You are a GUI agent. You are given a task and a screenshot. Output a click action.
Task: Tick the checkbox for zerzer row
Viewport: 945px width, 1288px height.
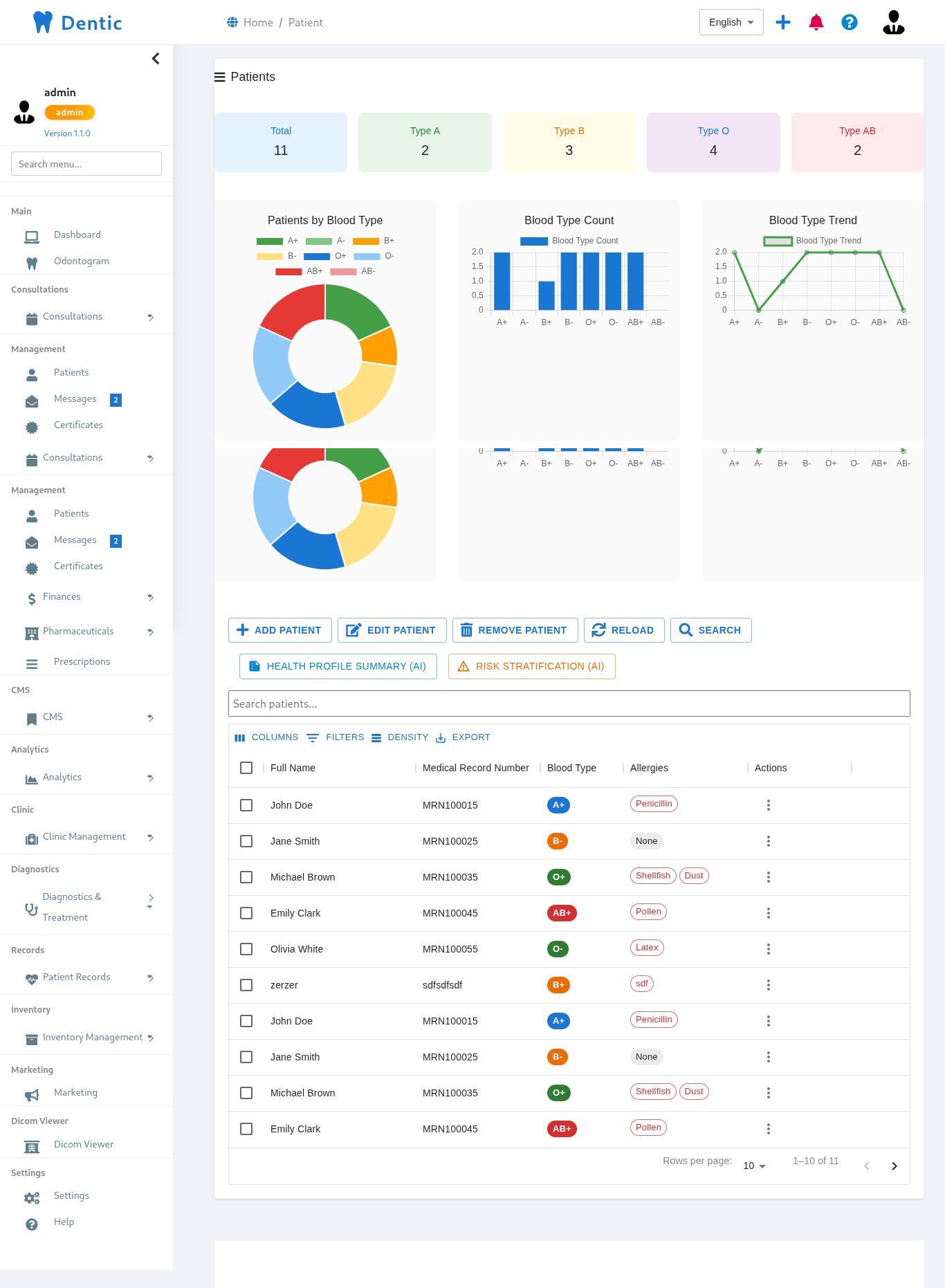click(x=246, y=985)
